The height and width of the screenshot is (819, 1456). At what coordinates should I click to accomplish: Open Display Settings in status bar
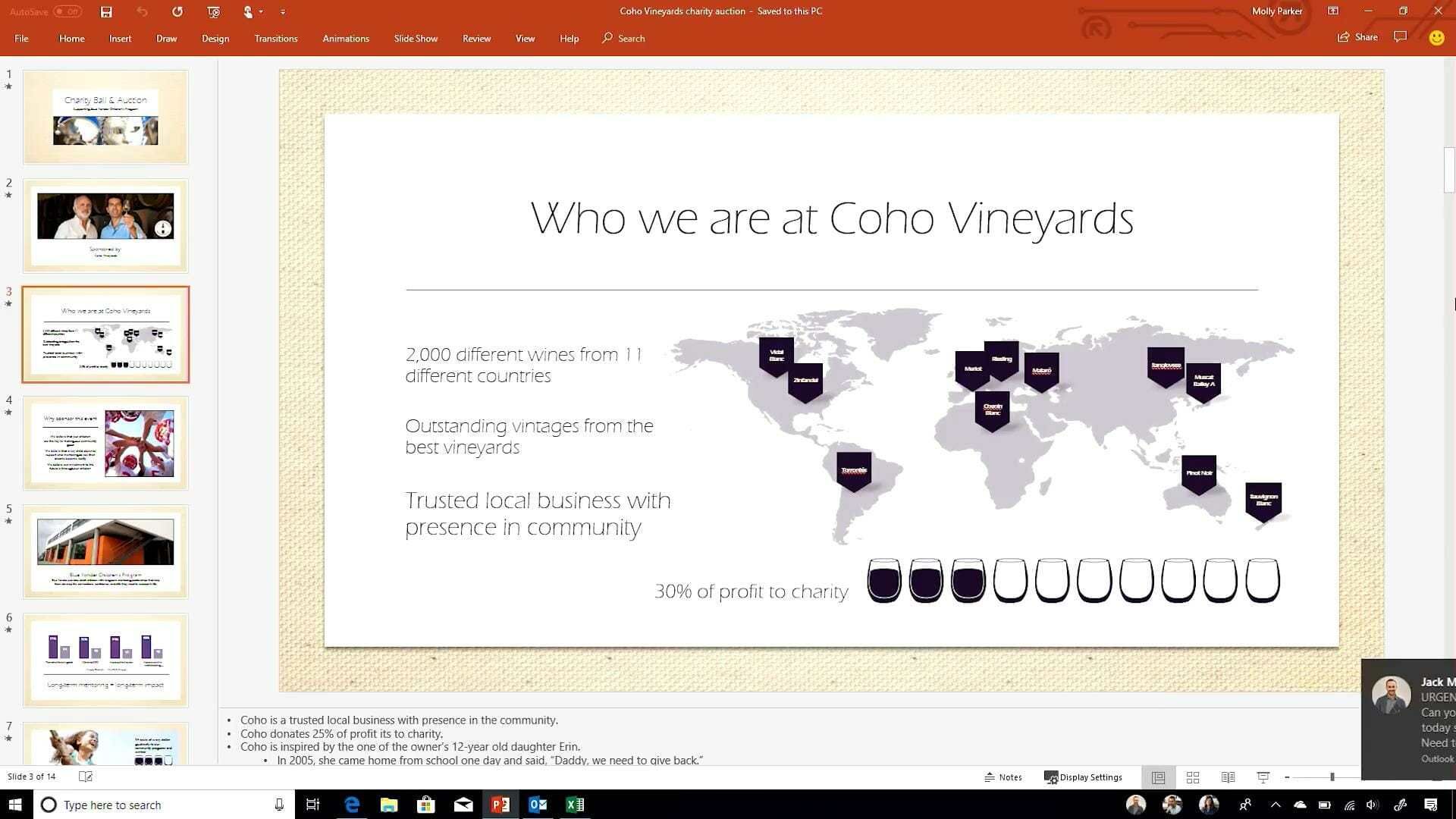[1083, 777]
